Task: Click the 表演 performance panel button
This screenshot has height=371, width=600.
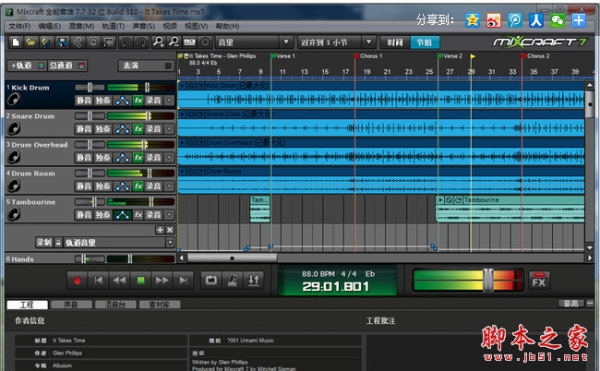Action: 145,66
